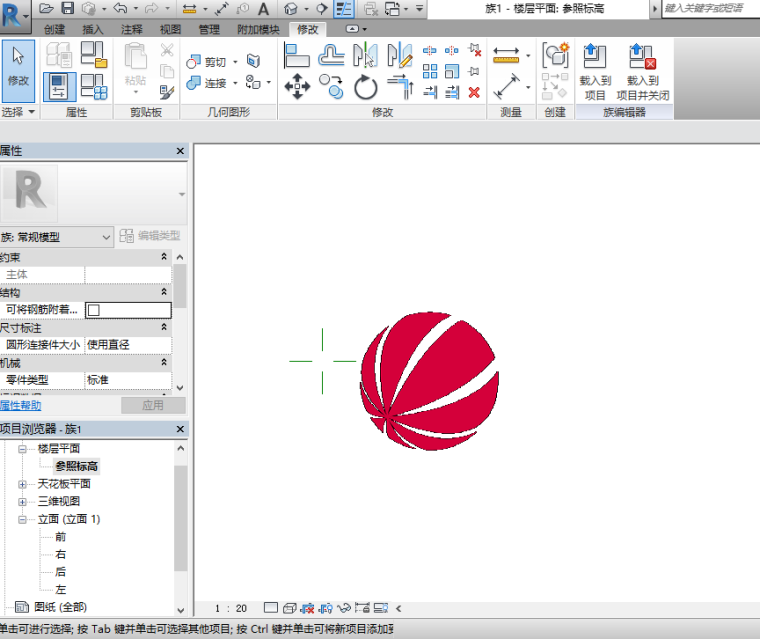The width and height of the screenshot is (760, 639).
Task: Collapse the 约束 property group
Action: pos(164,257)
